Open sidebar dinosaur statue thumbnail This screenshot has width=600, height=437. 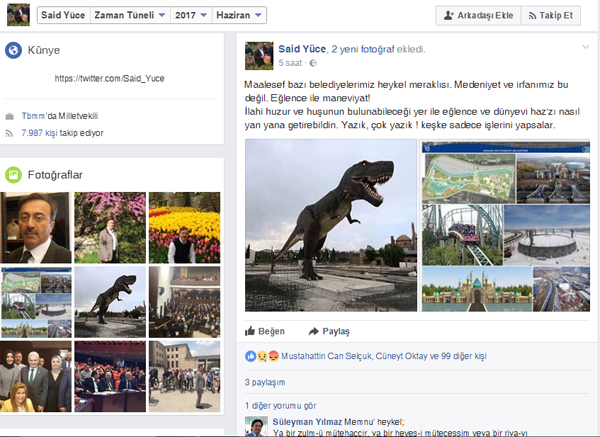[x=110, y=302]
